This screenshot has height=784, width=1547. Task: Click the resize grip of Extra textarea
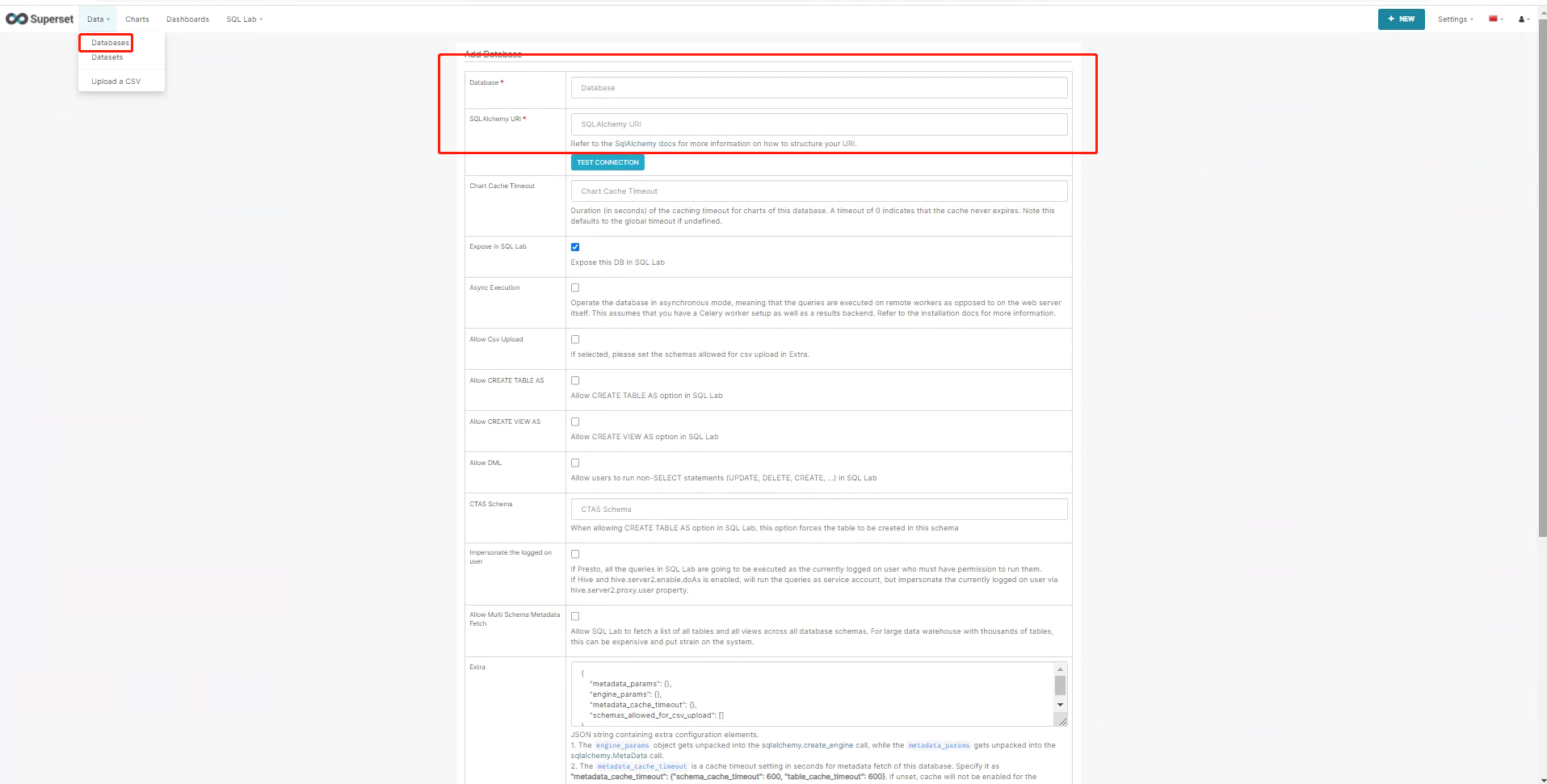[x=1061, y=721]
